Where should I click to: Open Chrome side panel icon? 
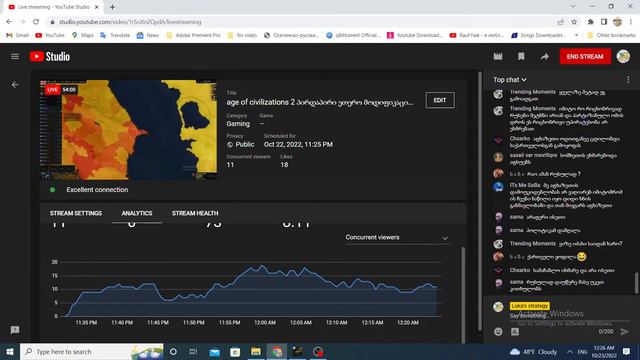click(x=604, y=22)
